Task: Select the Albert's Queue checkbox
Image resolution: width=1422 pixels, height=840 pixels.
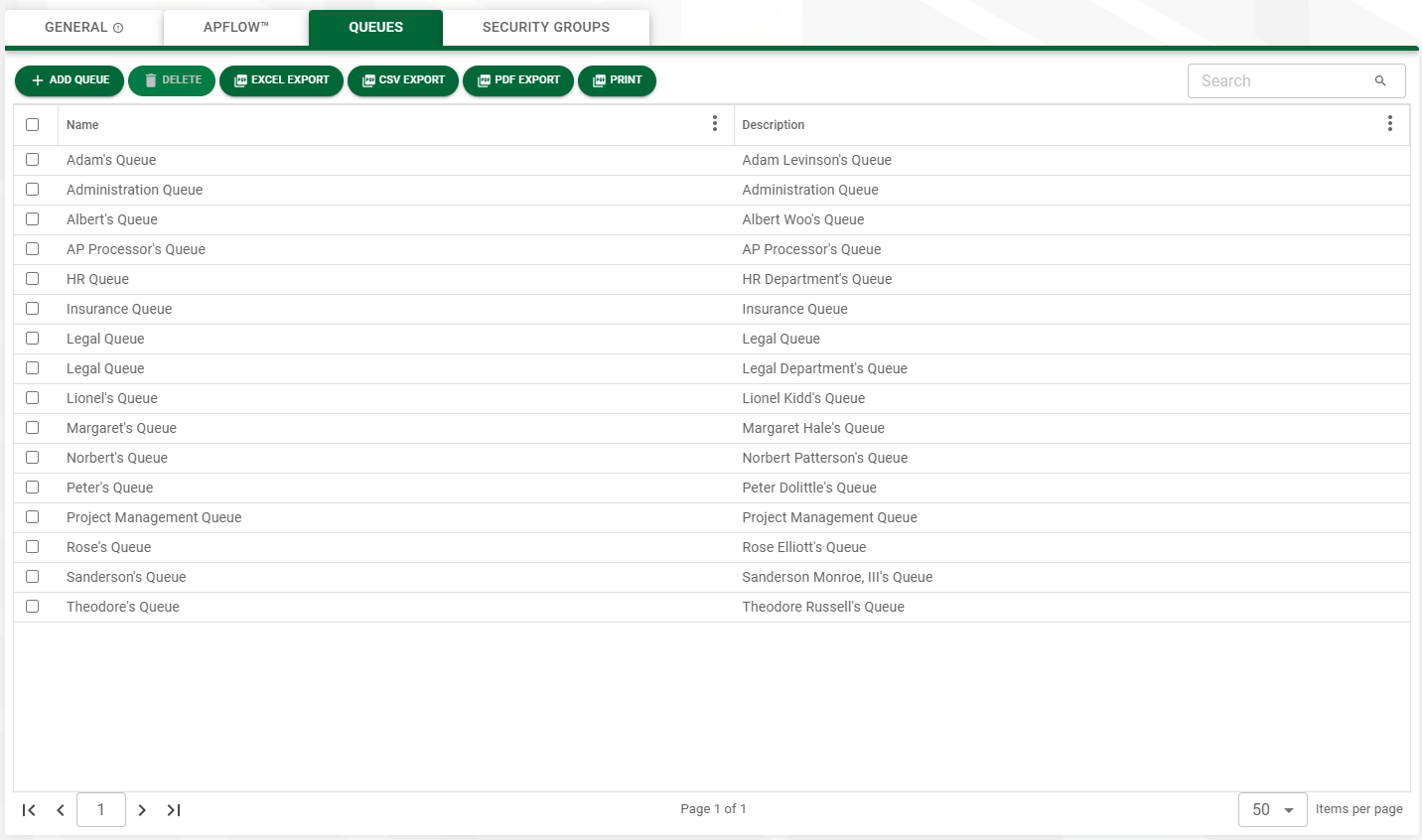Action: click(33, 218)
